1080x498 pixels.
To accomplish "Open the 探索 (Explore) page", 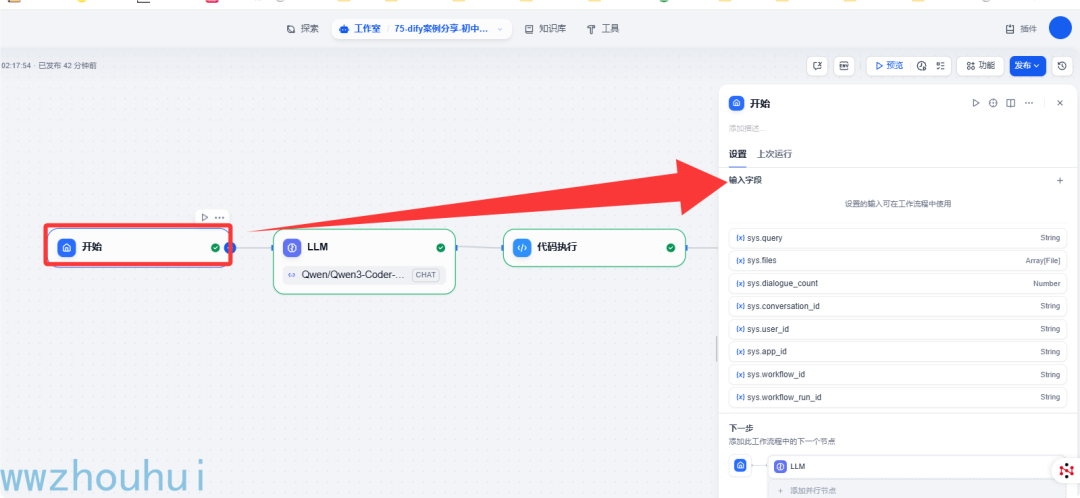I will [302, 29].
